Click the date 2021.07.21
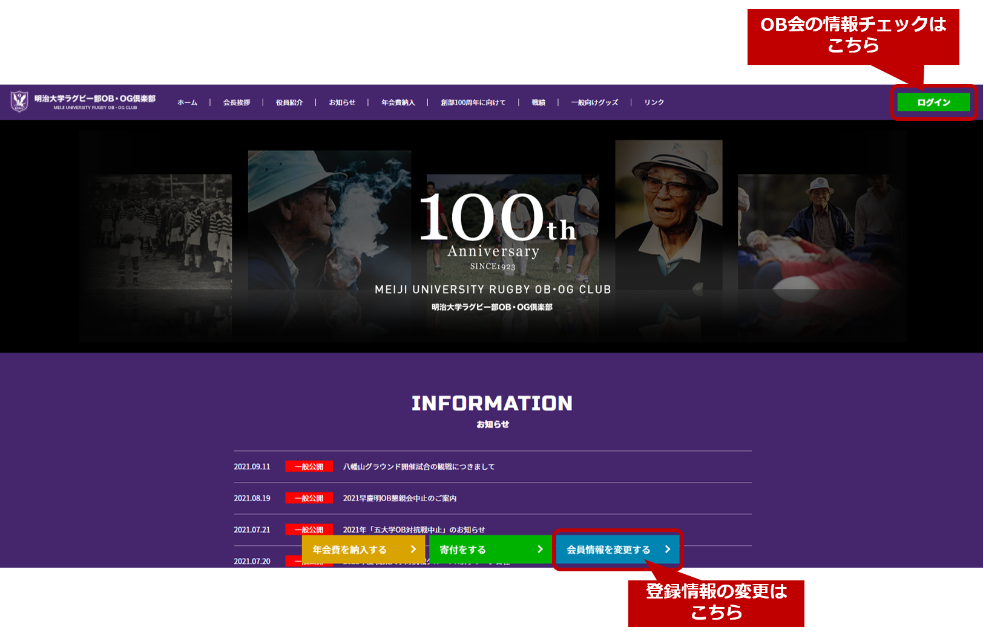Viewport: 984px width, 642px height. pos(252,530)
